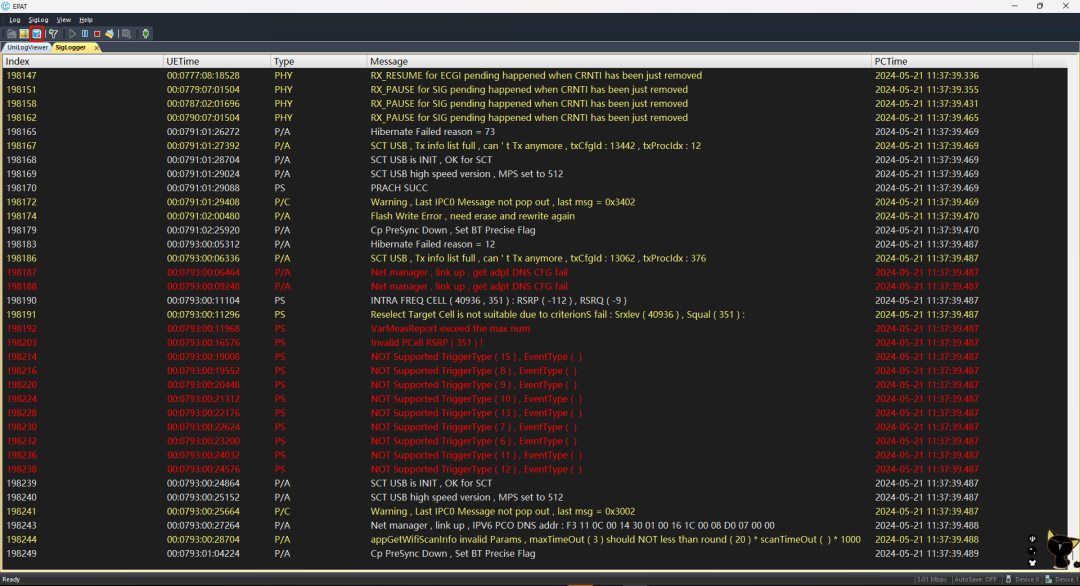Start logging with the play button

[x=72, y=34]
